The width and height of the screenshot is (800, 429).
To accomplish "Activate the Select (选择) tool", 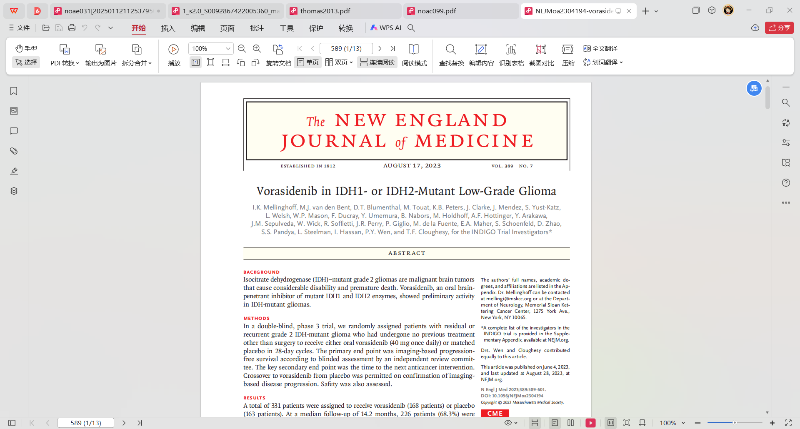I will [26, 62].
